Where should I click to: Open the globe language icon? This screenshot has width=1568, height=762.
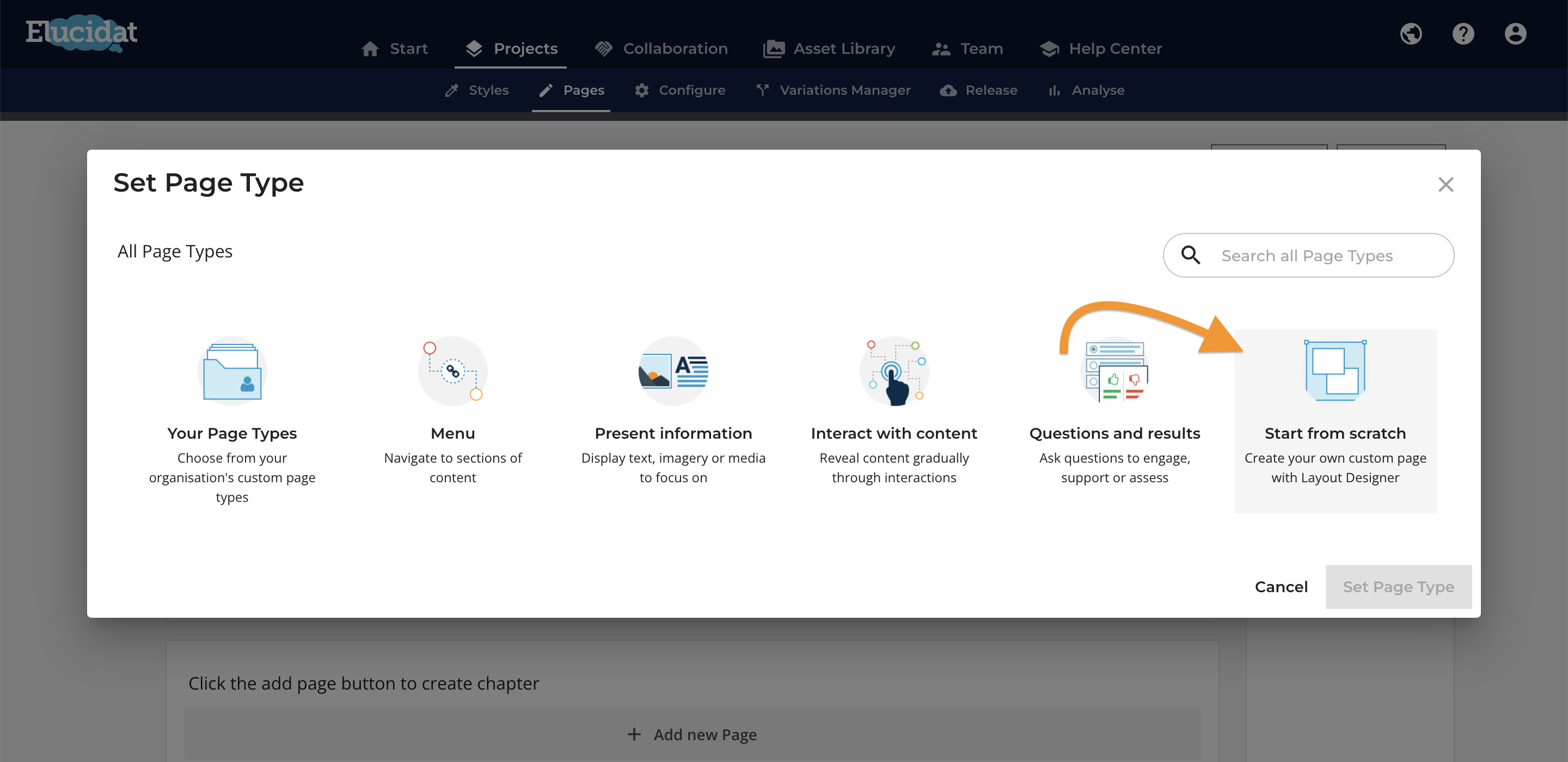click(1411, 34)
